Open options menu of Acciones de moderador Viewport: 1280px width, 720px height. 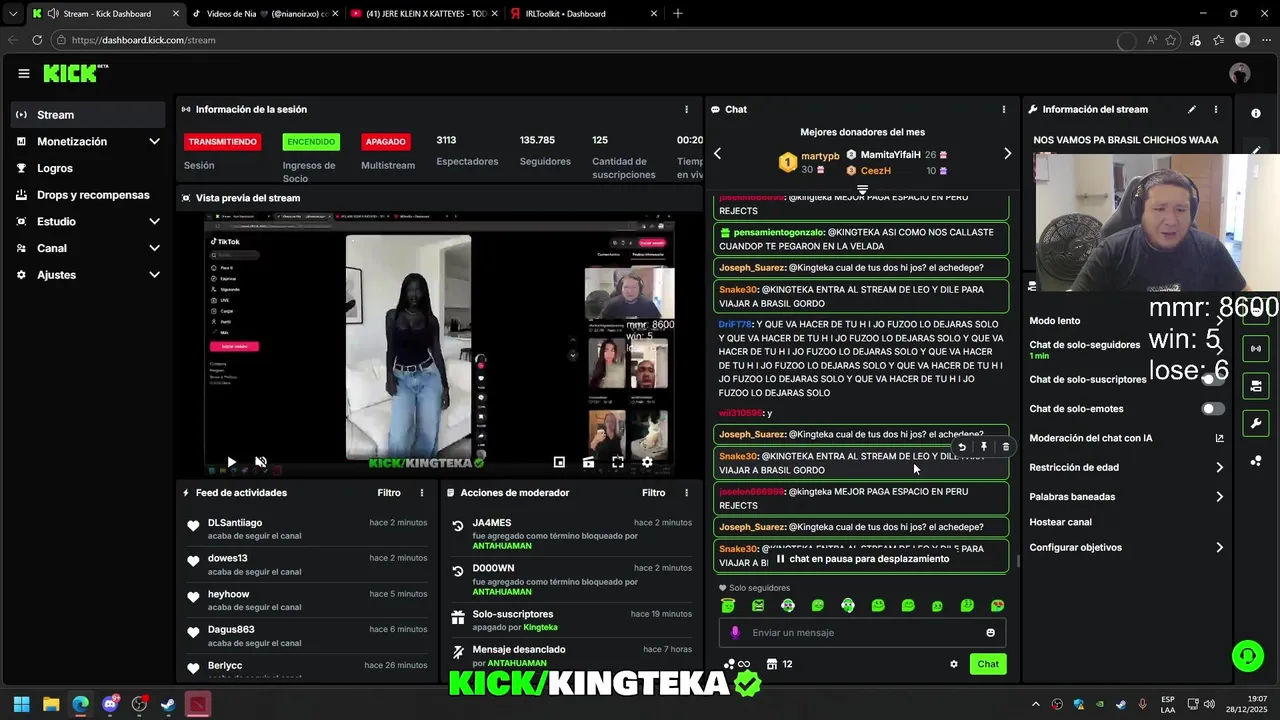686,493
